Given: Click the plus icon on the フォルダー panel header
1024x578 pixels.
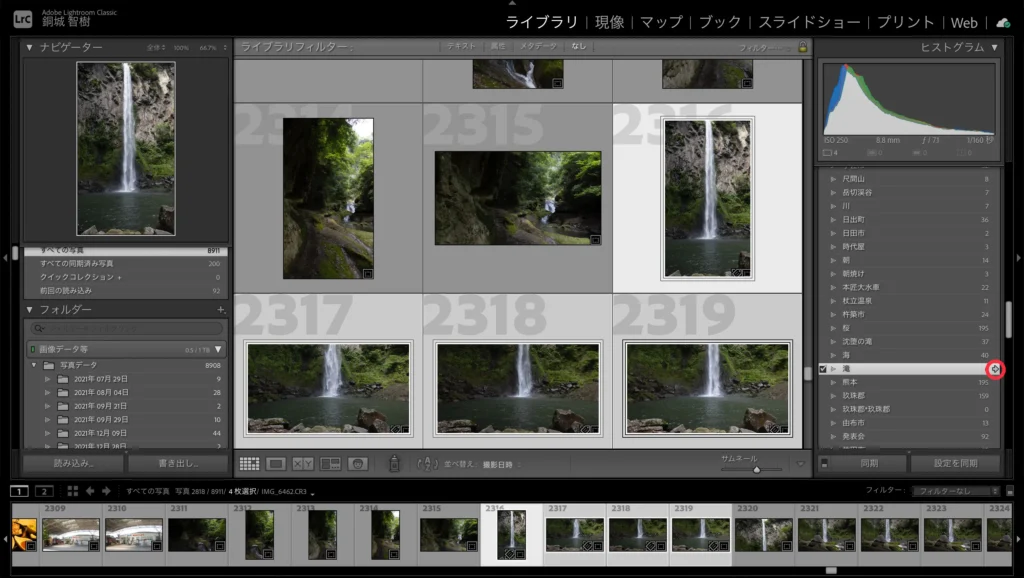Looking at the screenshot, I should (x=222, y=310).
